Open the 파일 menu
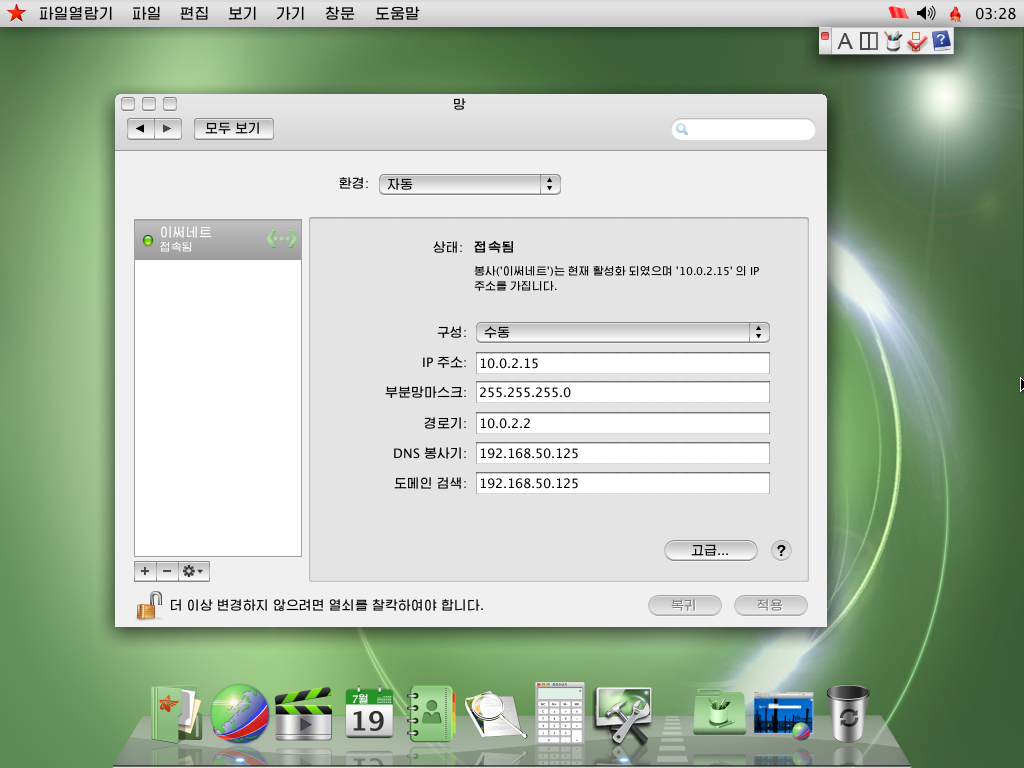This screenshot has height=768, width=1024. 146,13
